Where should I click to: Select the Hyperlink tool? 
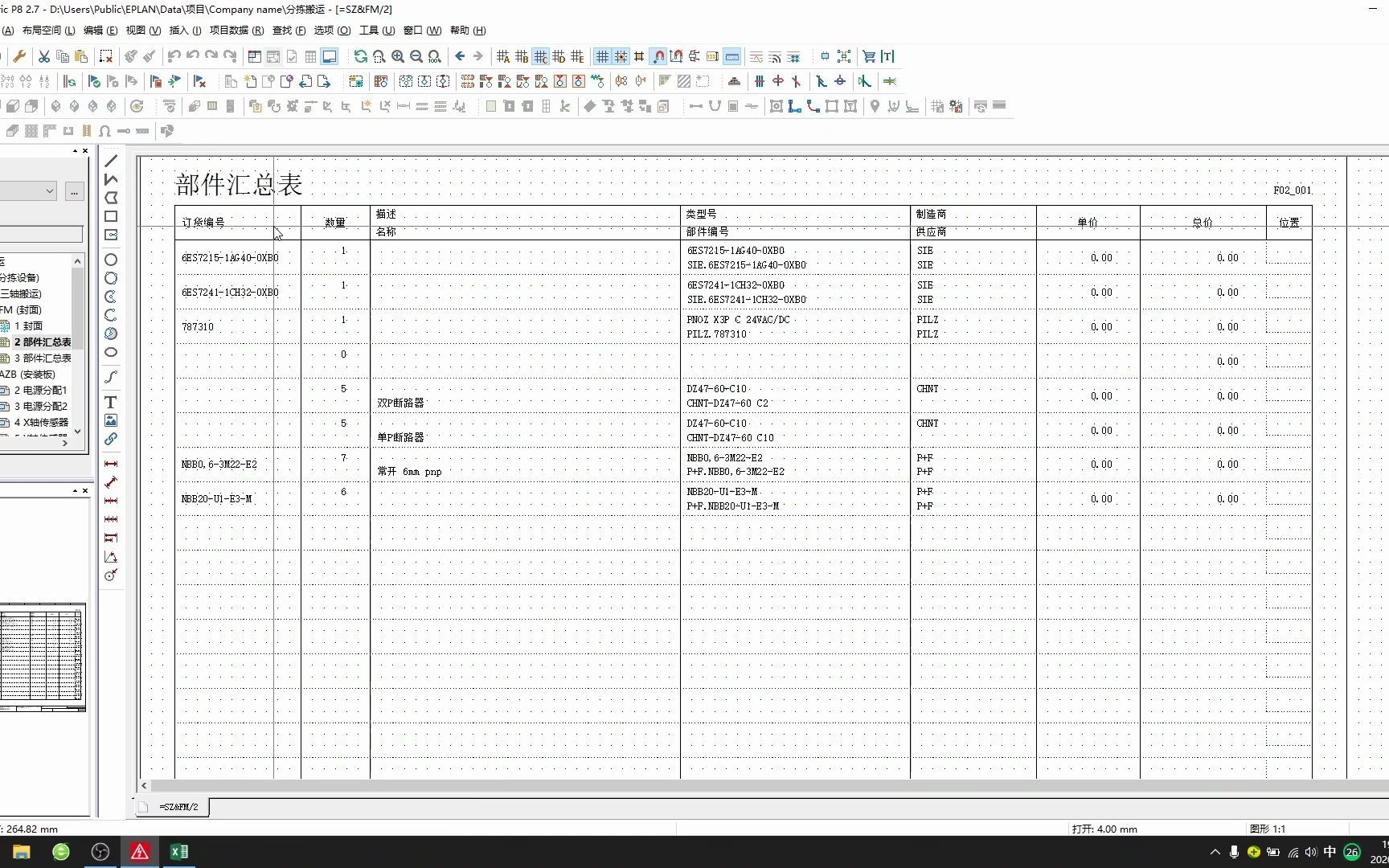[111, 439]
